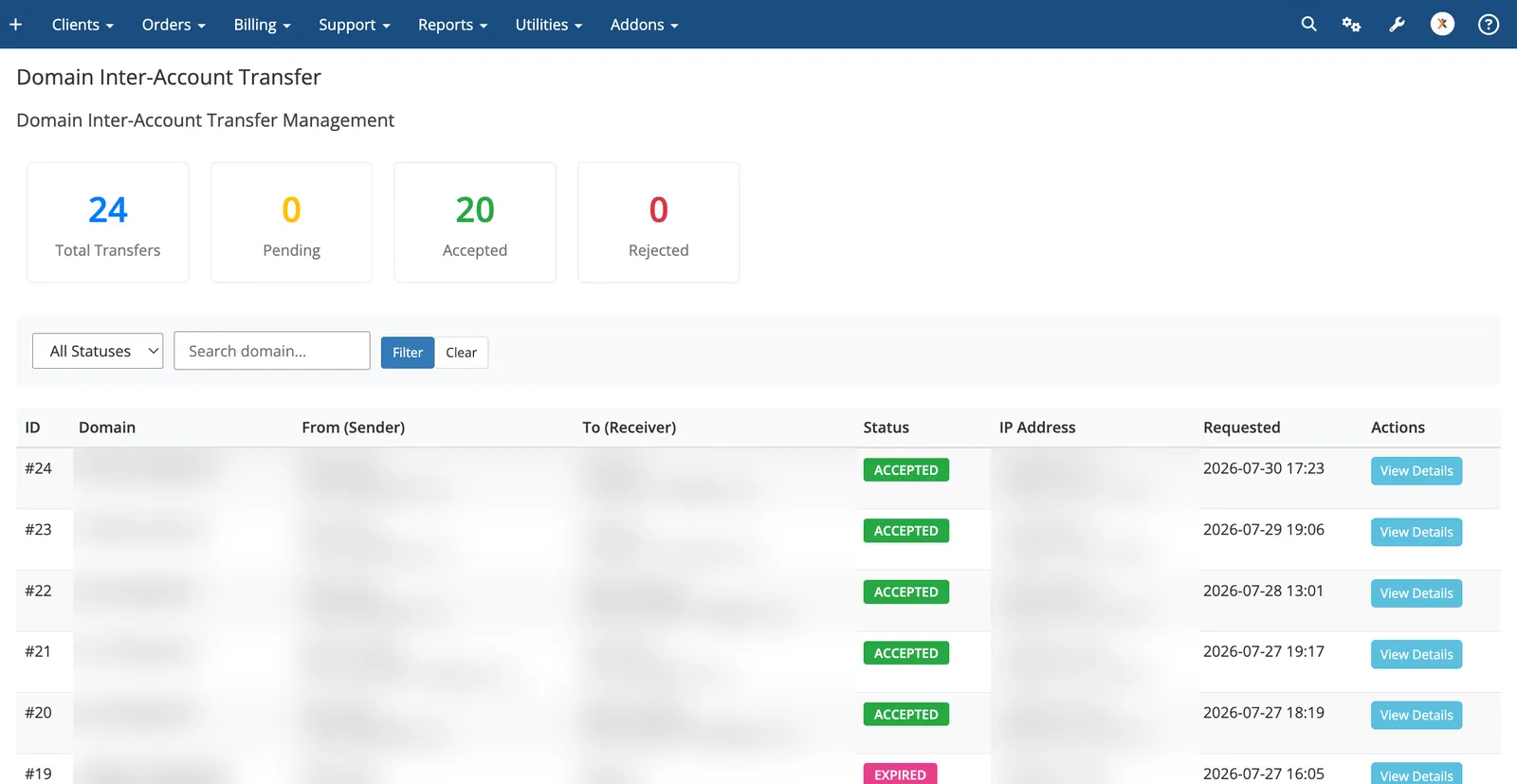Image resolution: width=1517 pixels, height=784 pixels.
Task: Open the All Statuses dropdown
Action: (98, 351)
